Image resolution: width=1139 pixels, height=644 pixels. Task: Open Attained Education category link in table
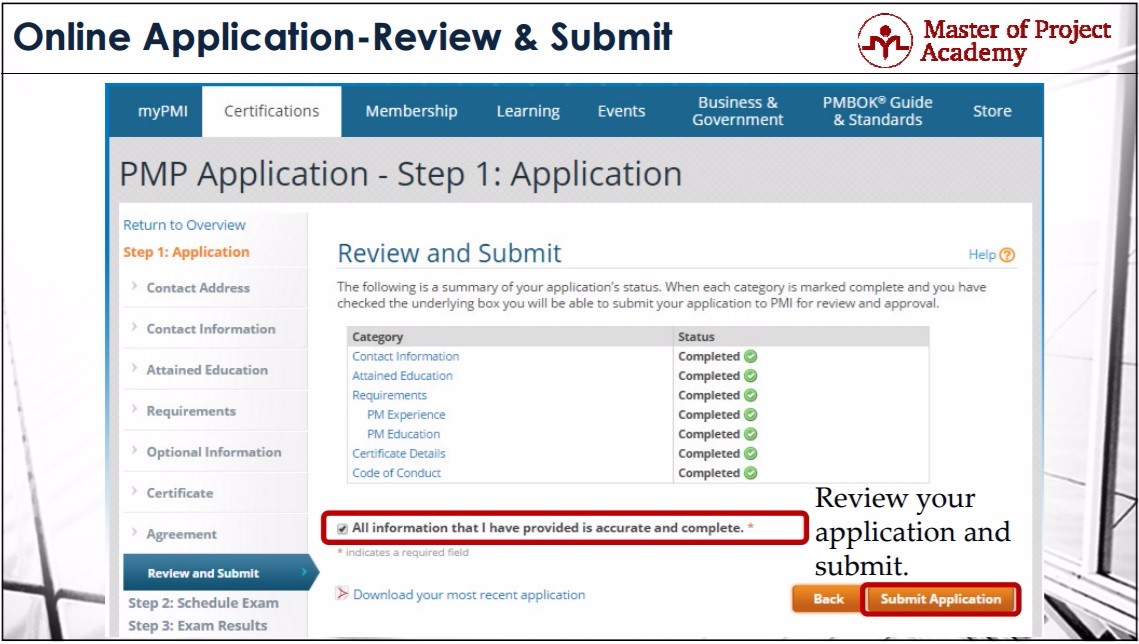coord(402,376)
